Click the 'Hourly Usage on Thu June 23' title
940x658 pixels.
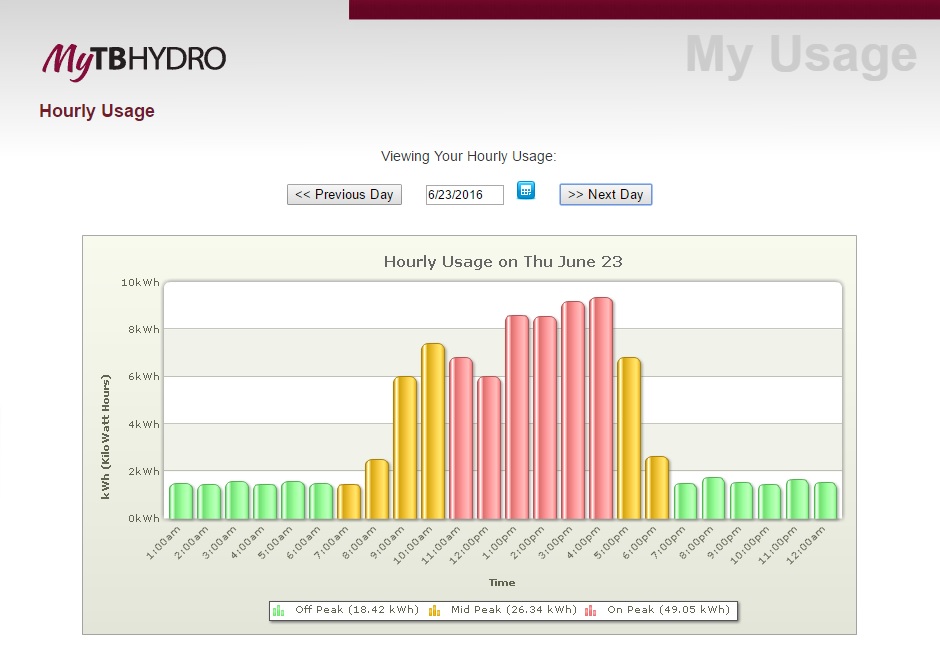coord(503,262)
